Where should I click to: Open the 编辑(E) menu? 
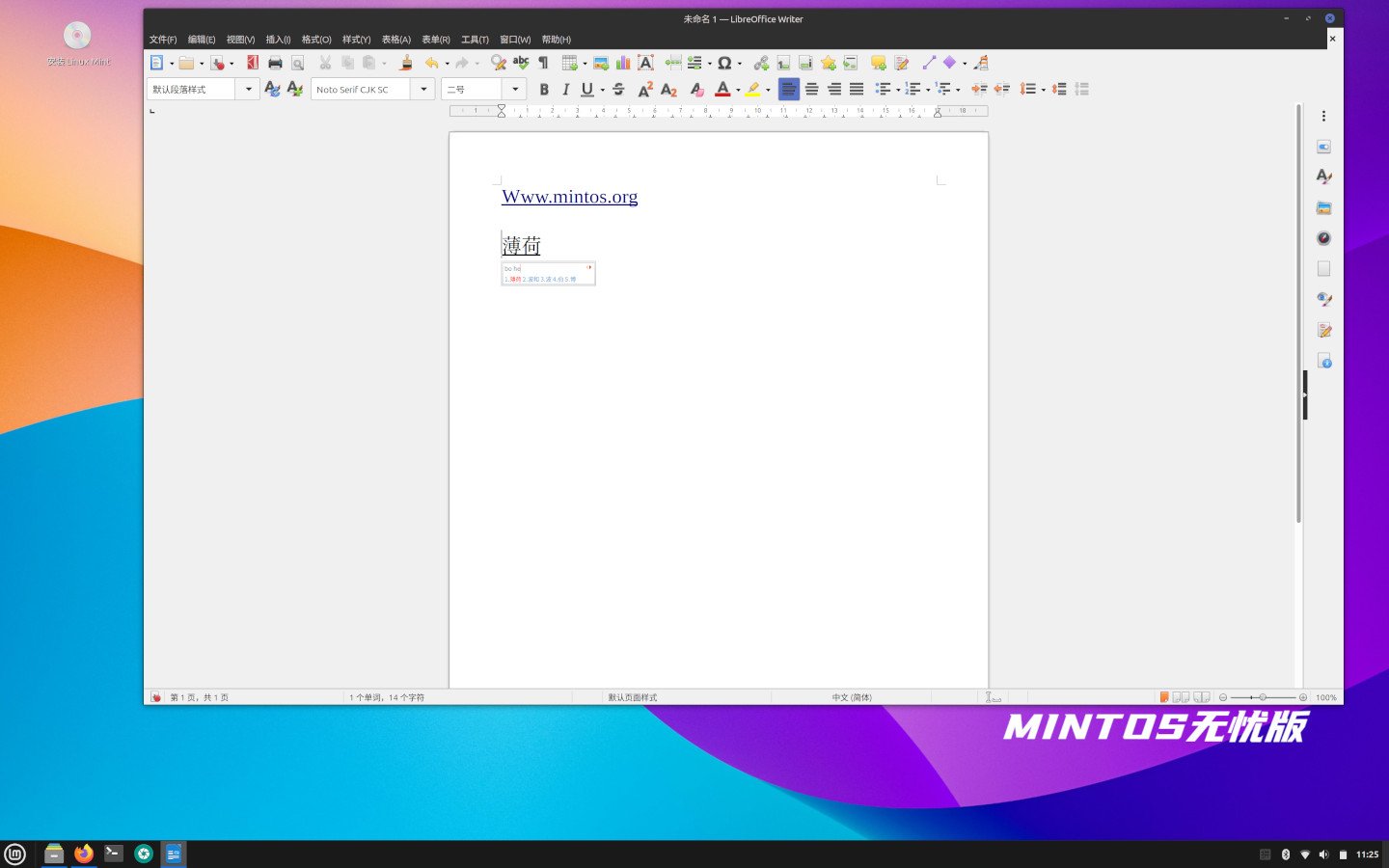click(202, 40)
